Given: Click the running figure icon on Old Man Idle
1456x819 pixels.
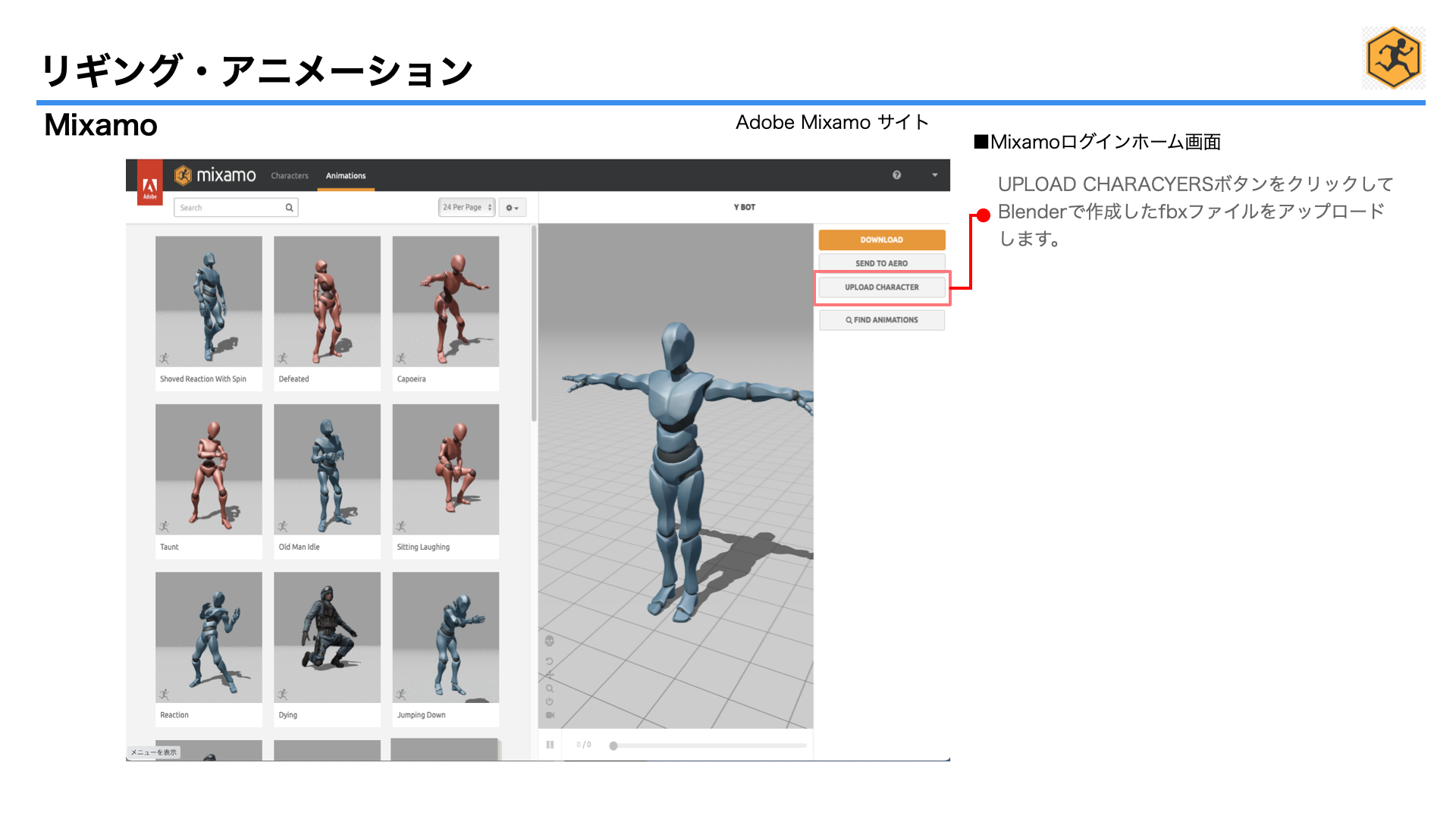Looking at the screenshot, I should 283,526.
